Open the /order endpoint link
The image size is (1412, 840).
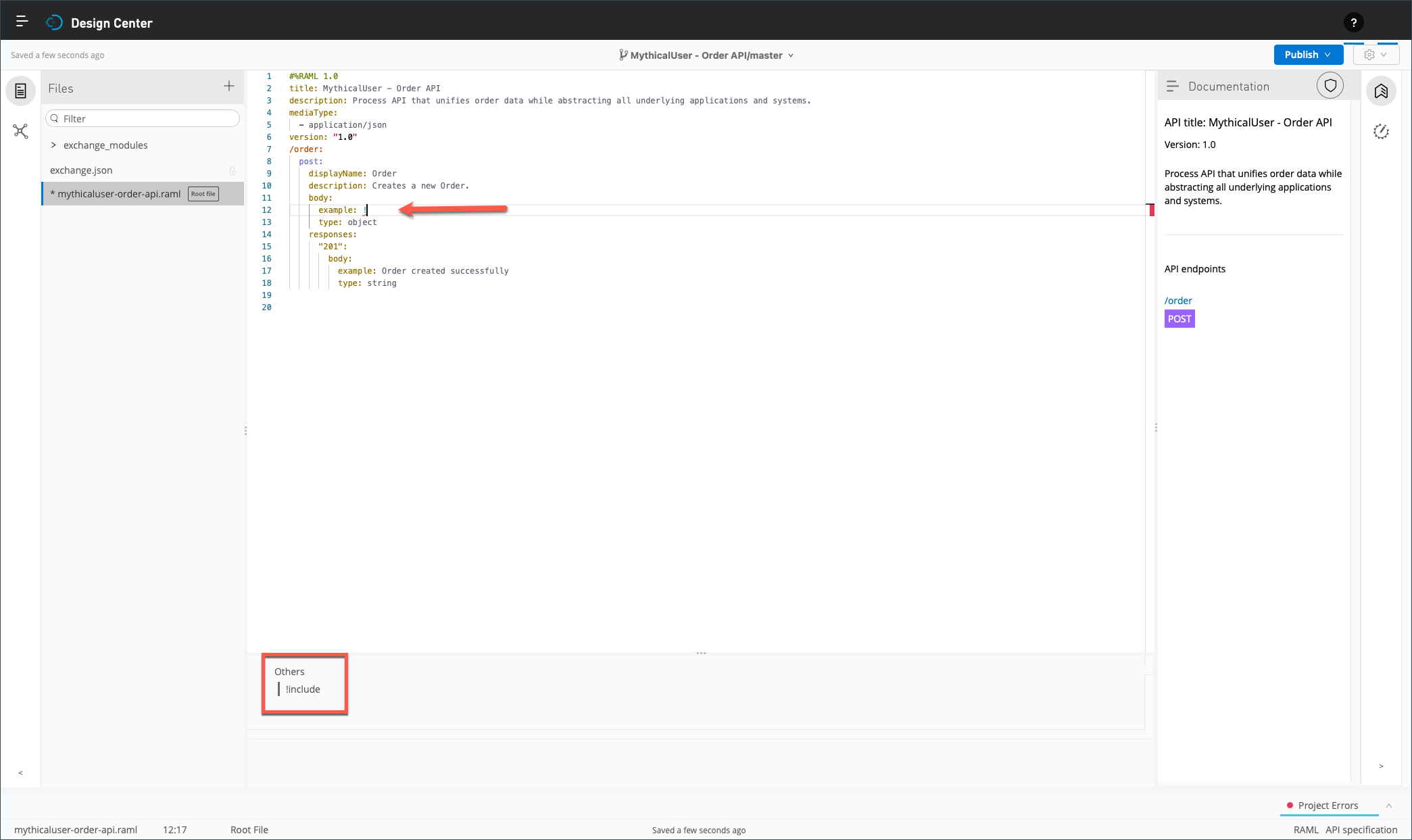[1178, 301]
